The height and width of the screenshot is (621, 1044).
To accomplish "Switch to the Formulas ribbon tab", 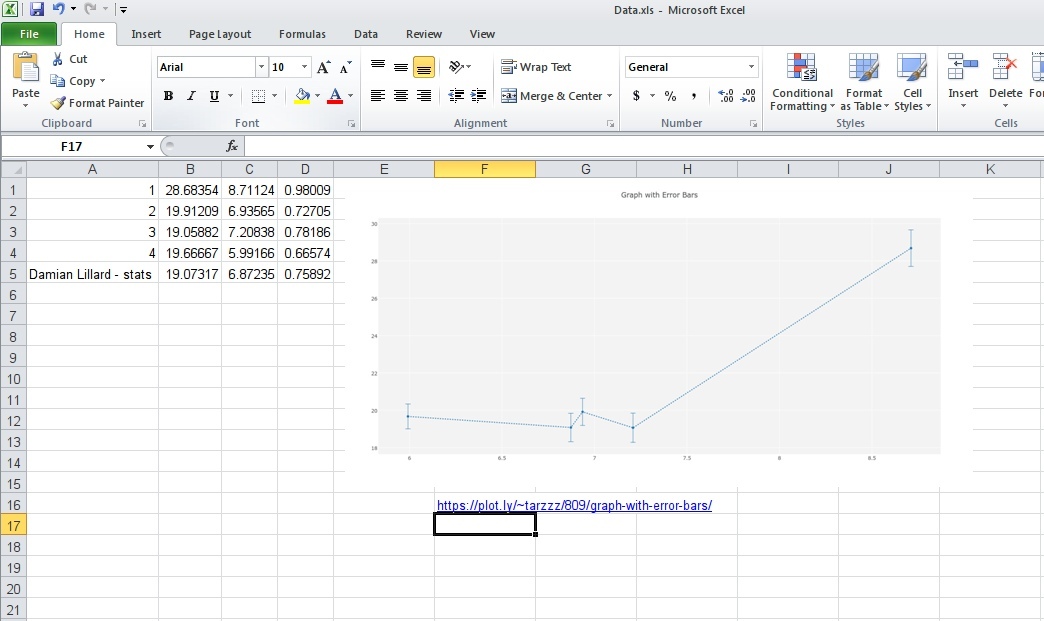I will [x=302, y=33].
